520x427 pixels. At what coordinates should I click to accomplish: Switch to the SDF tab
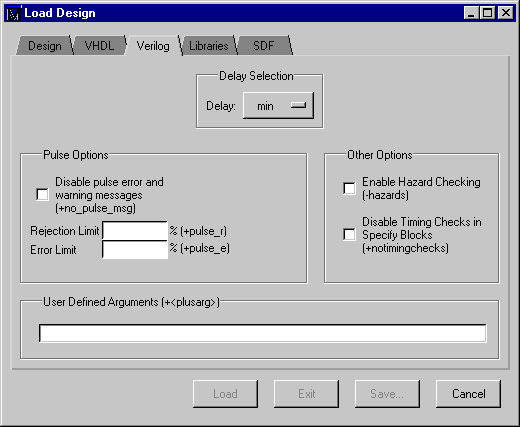coord(264,46)
